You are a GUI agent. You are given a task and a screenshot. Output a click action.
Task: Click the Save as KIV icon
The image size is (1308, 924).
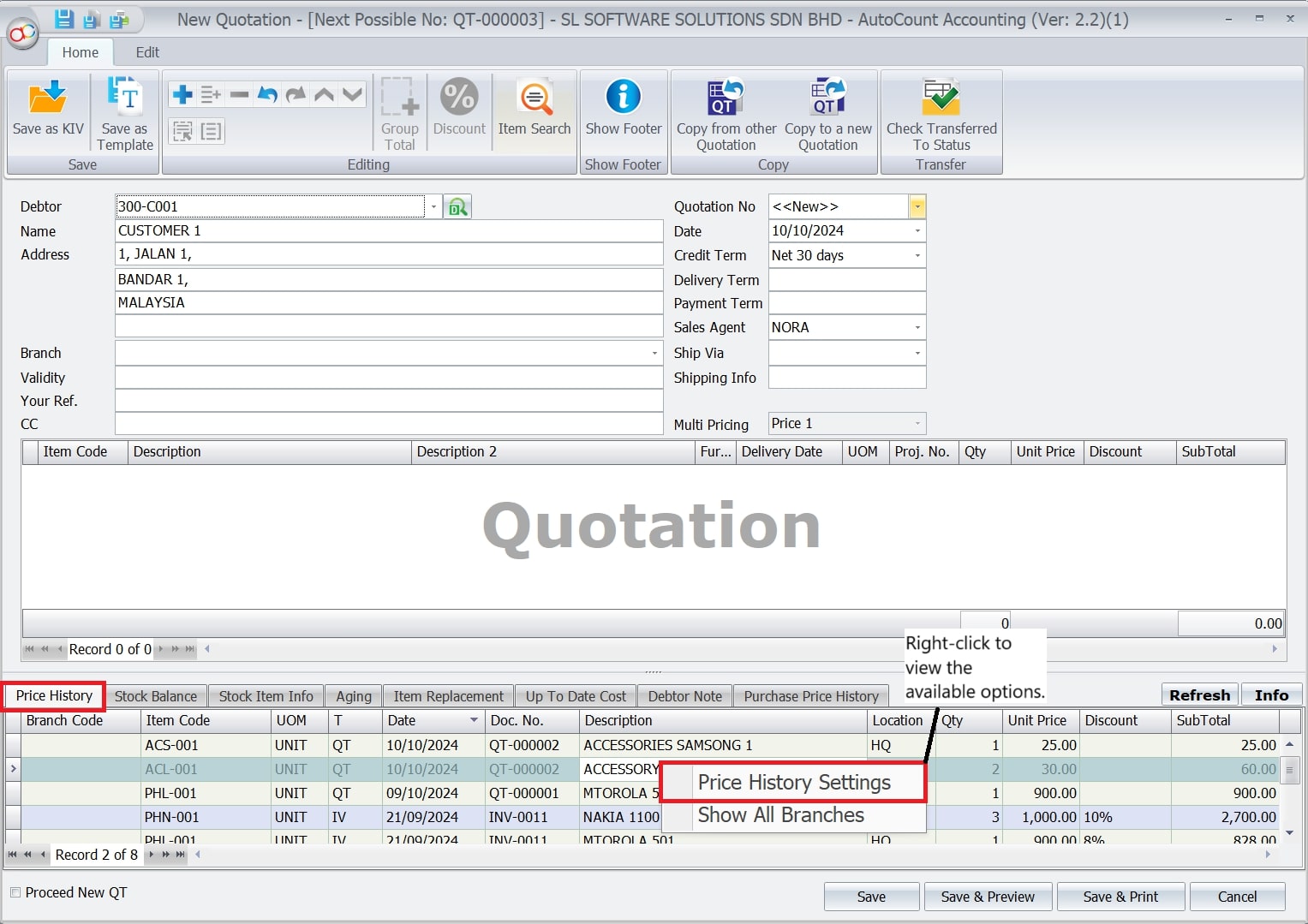click(47, 111)
